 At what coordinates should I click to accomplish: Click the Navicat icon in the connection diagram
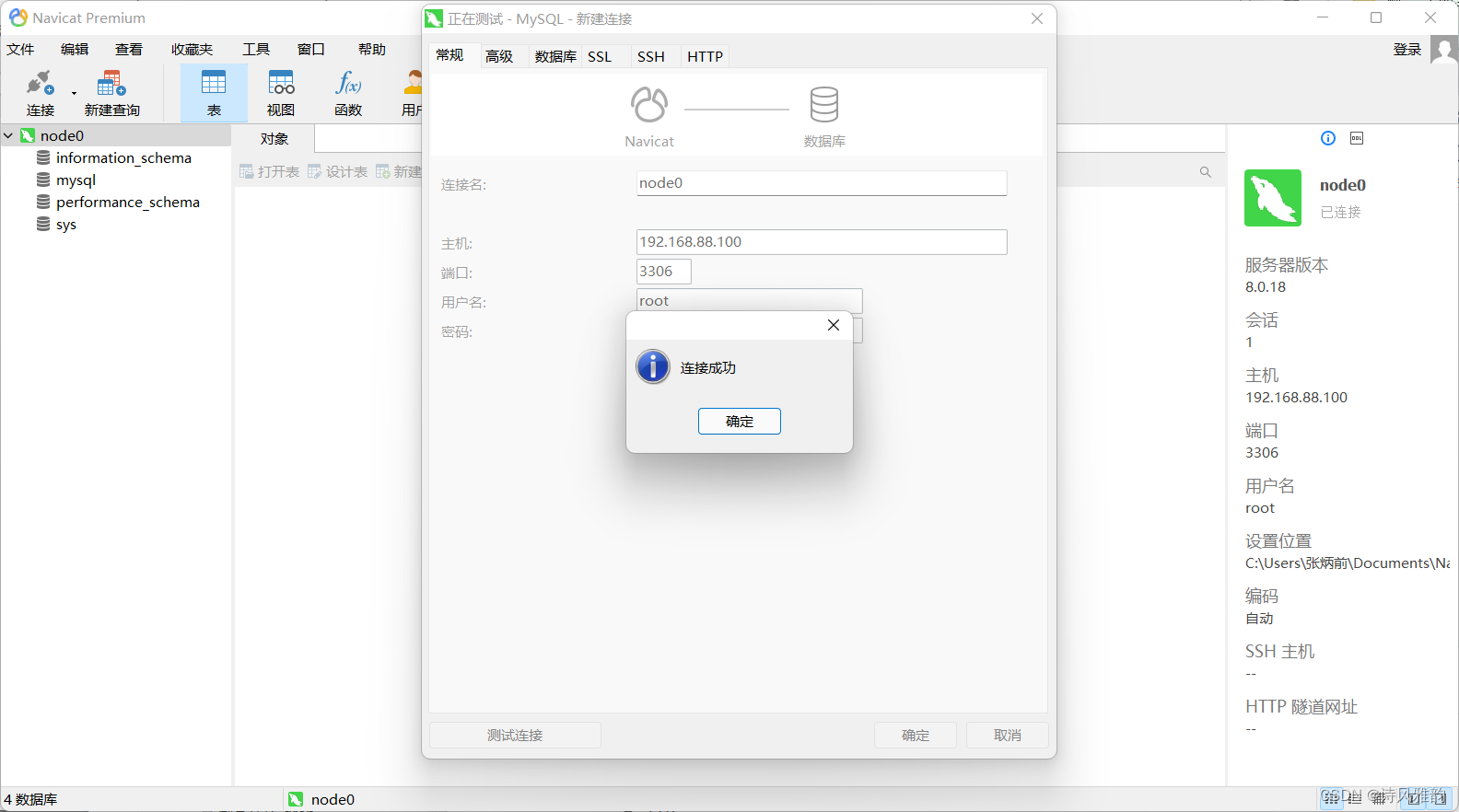point(649,105)
